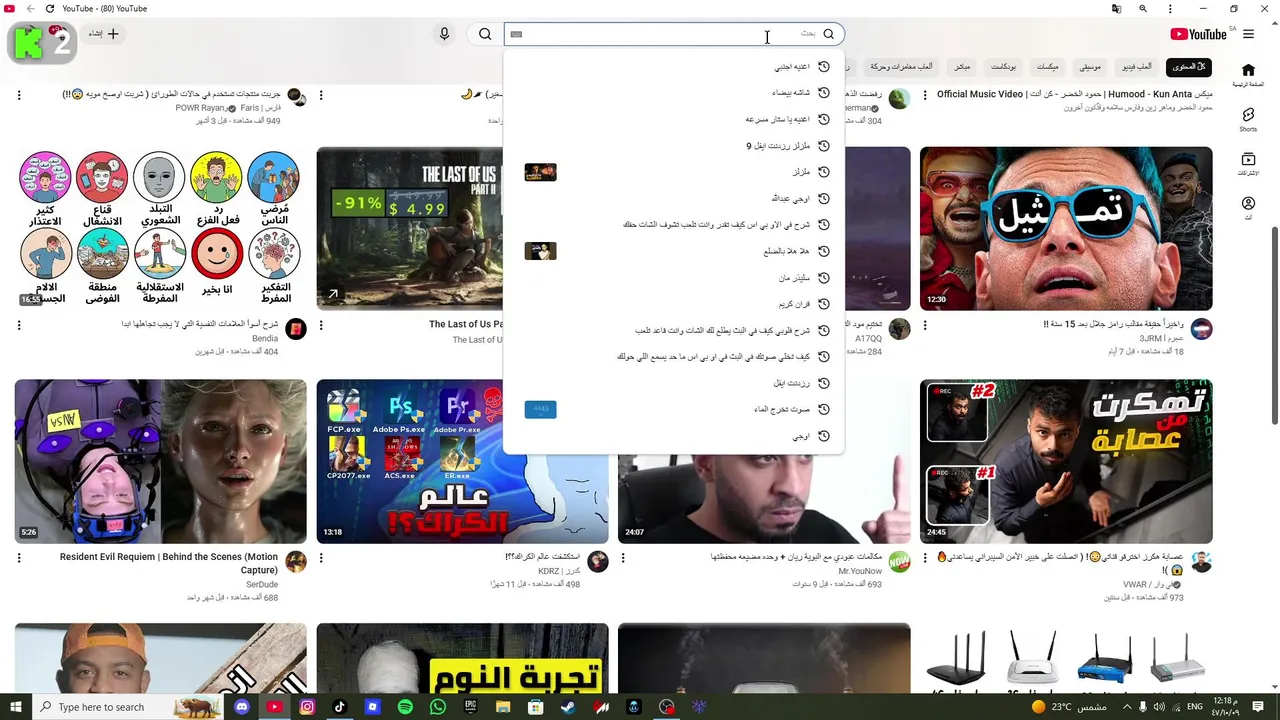Screen dimensions: 1280x720
Task: Select the 'ميكسات' filter chip
Action: 1047,66
